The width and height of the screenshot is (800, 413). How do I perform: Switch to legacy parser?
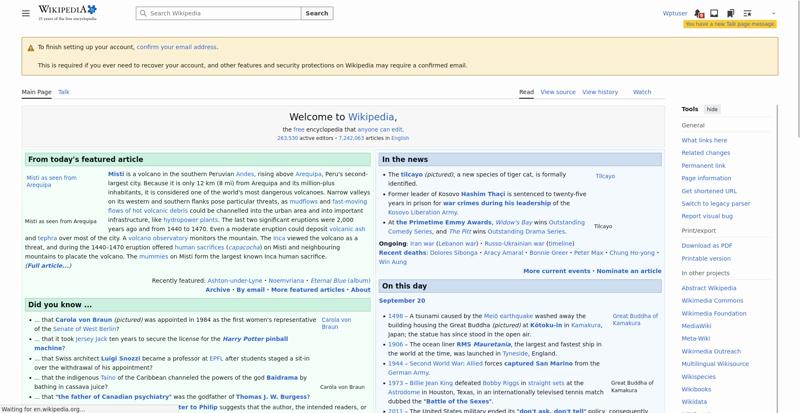click(716, 204)
